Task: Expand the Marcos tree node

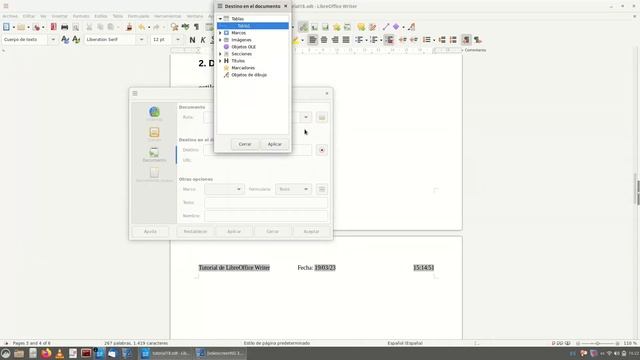Action: click(x=220, y=33)
